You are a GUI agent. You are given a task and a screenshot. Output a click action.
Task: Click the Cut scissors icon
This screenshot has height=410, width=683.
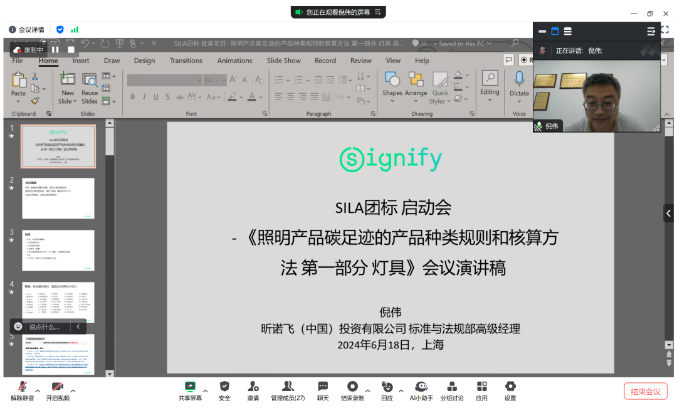pyautogui.click(x=35, y=76)
